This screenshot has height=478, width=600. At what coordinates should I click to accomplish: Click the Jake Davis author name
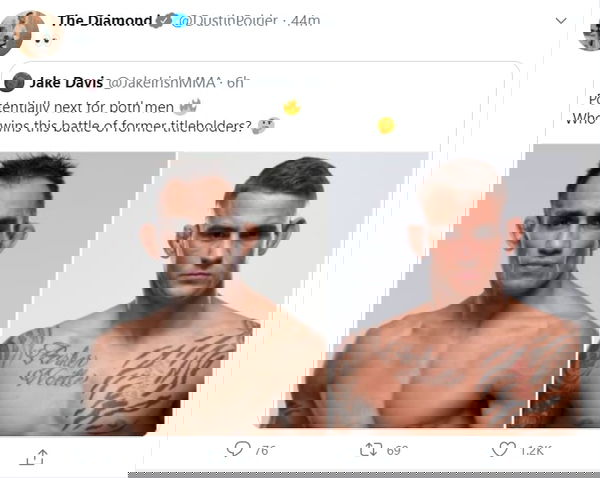click(66, 82)
